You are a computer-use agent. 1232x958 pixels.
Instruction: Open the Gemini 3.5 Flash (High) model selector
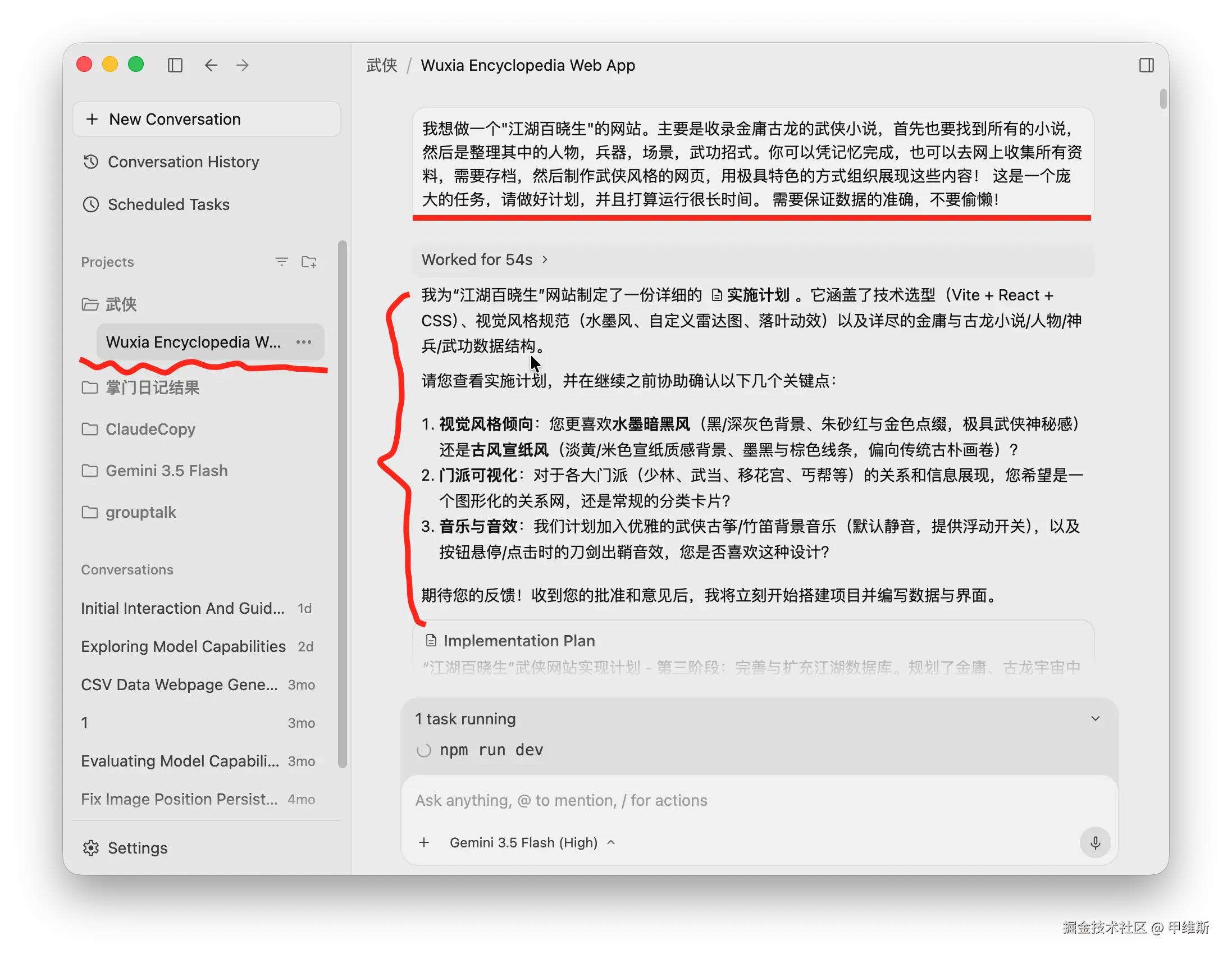(x=532, y=842)
